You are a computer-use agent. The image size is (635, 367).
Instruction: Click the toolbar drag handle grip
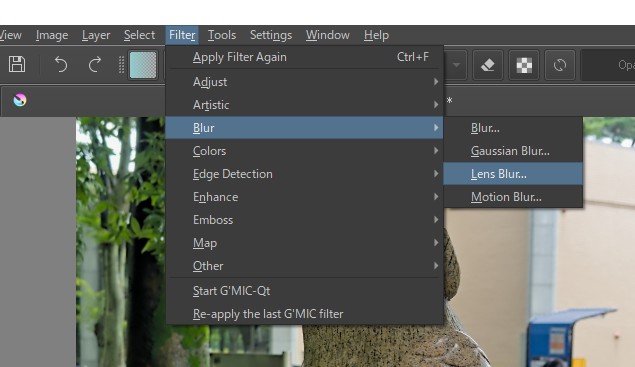coord(121,65)
